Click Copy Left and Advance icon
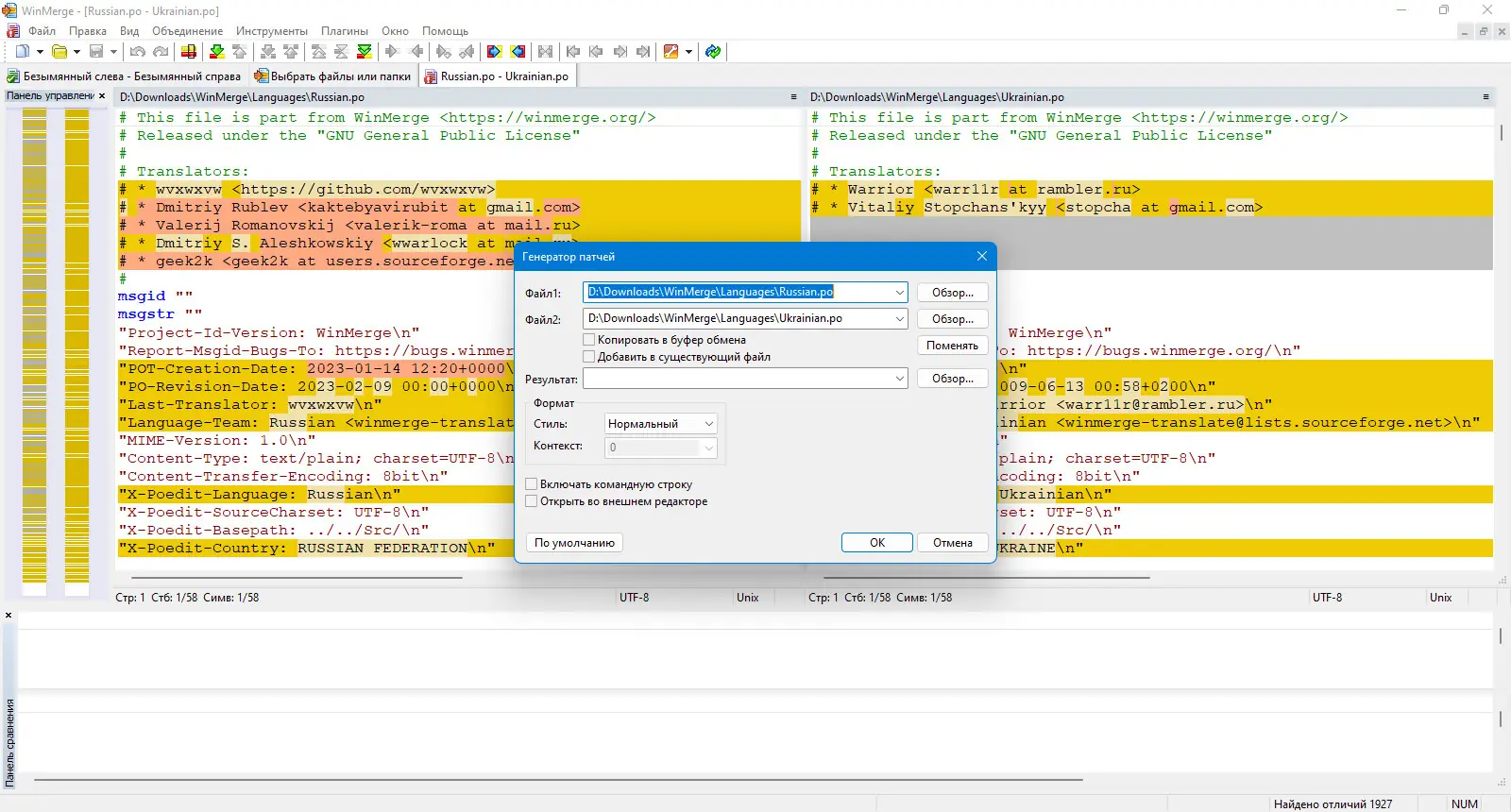Screen dimensions: 1511x812 (467, 52)
